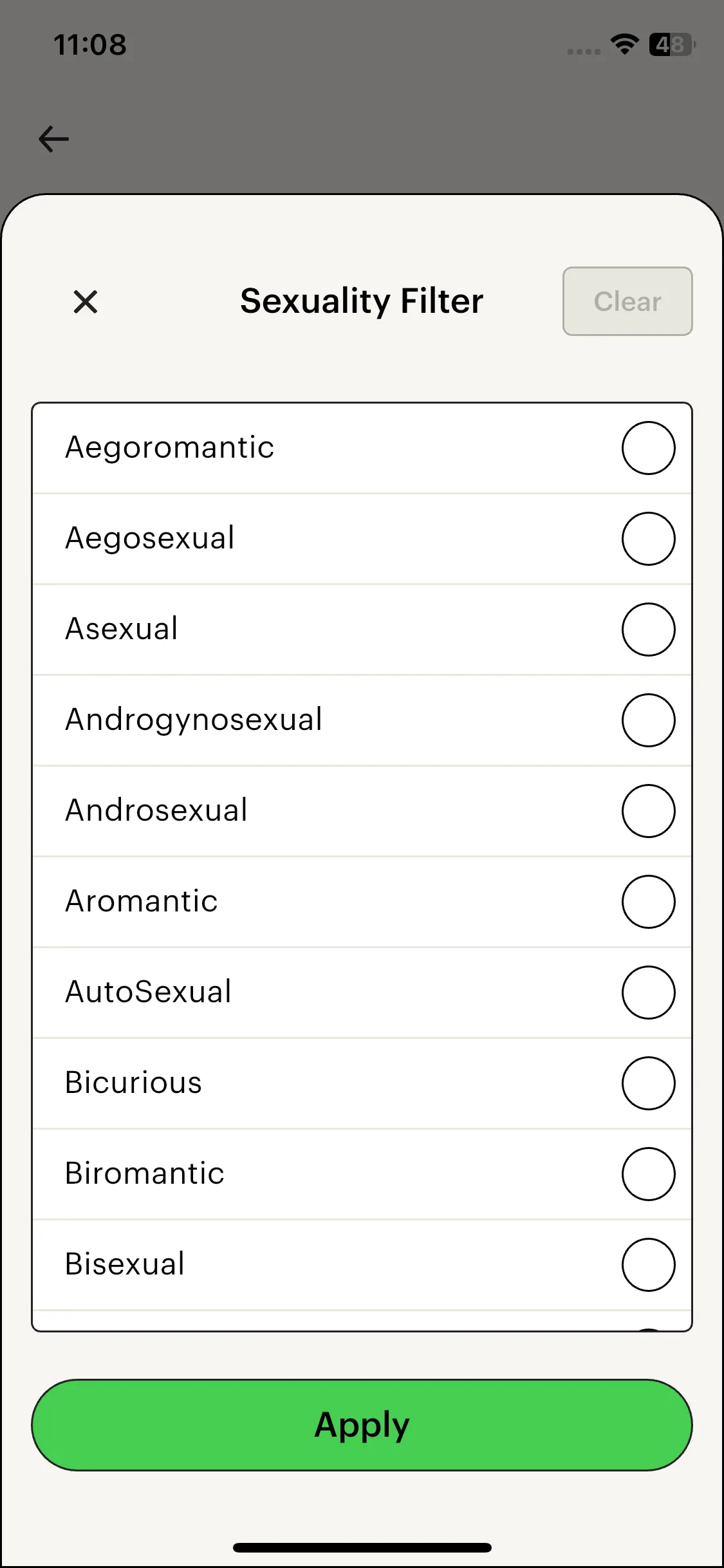
Task: Tap the battery indicator icon
Action: pos(671,44)
